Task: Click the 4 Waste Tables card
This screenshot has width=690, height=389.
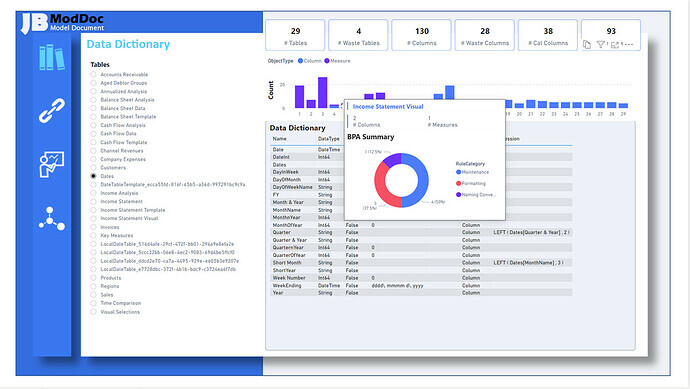Action: tap(358, 35)
